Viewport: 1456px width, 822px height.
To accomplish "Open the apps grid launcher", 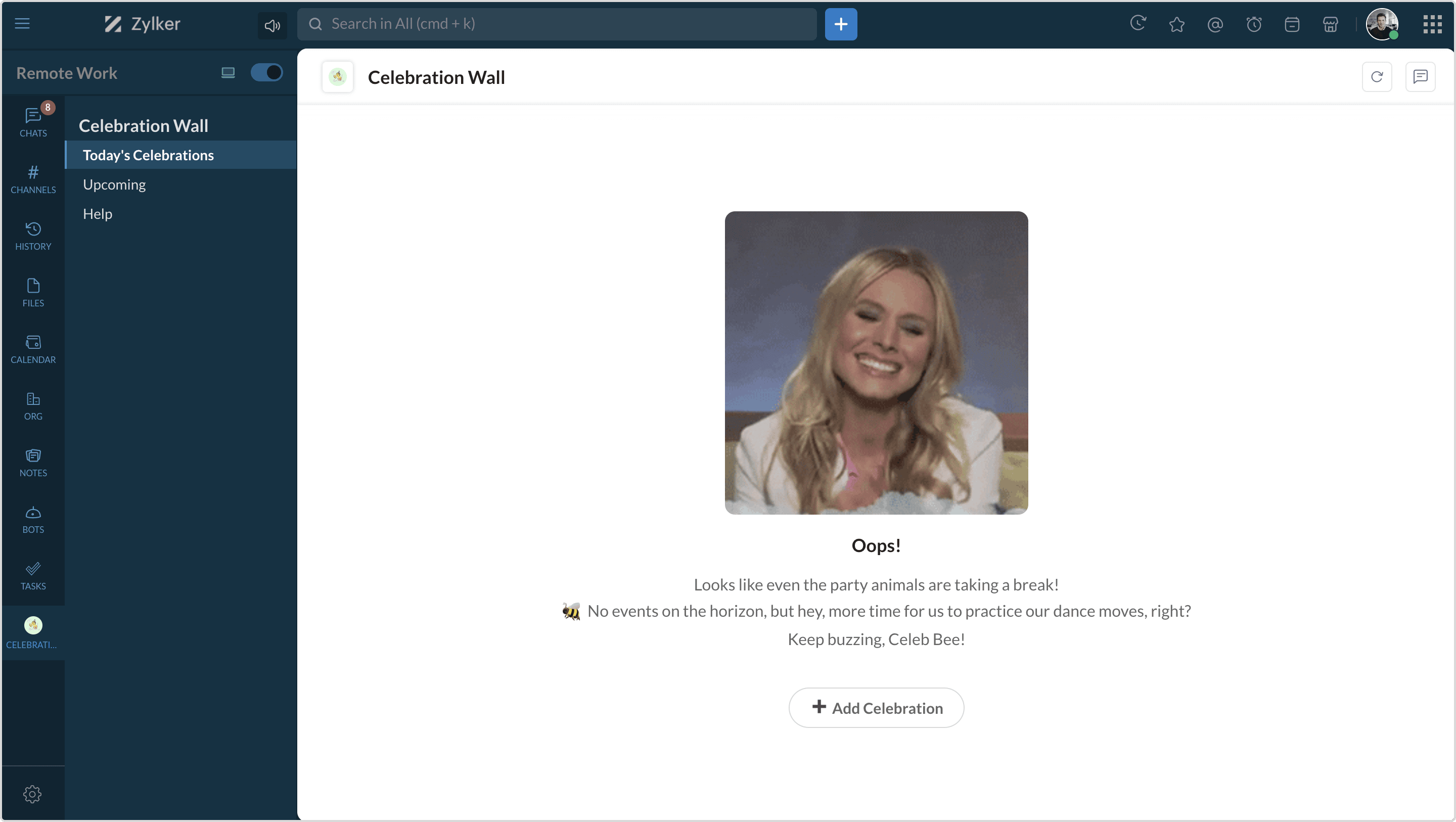I will click(x=1432, y=24).
